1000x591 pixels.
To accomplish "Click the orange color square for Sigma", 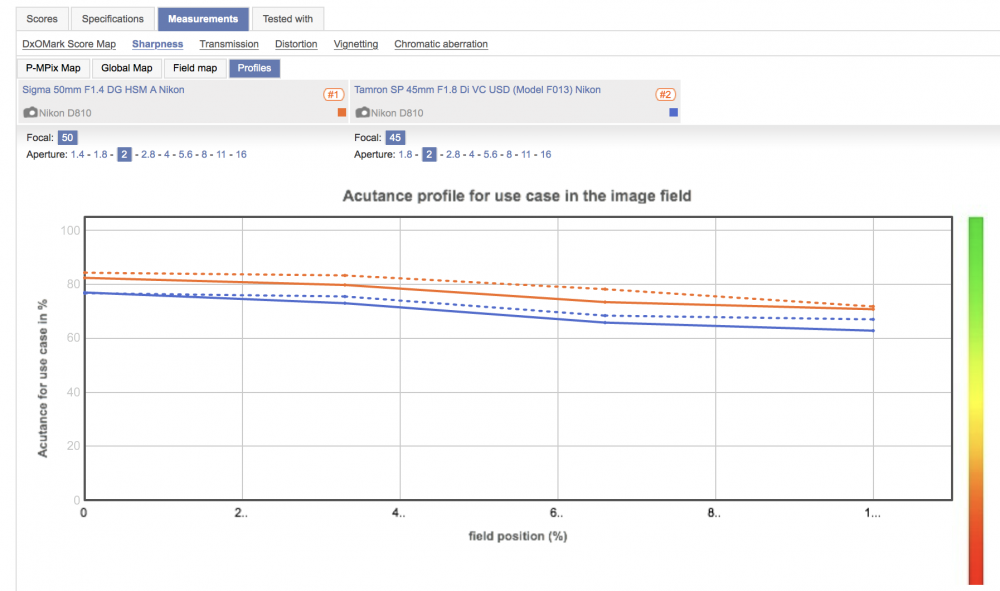I will click(342, 112).
